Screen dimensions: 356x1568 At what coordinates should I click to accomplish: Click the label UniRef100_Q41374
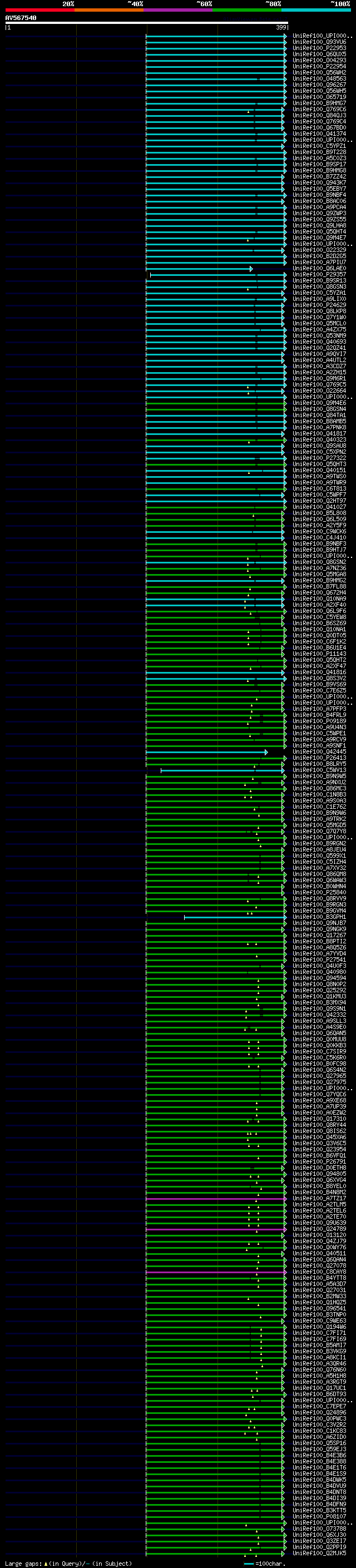tap(319, 134)
